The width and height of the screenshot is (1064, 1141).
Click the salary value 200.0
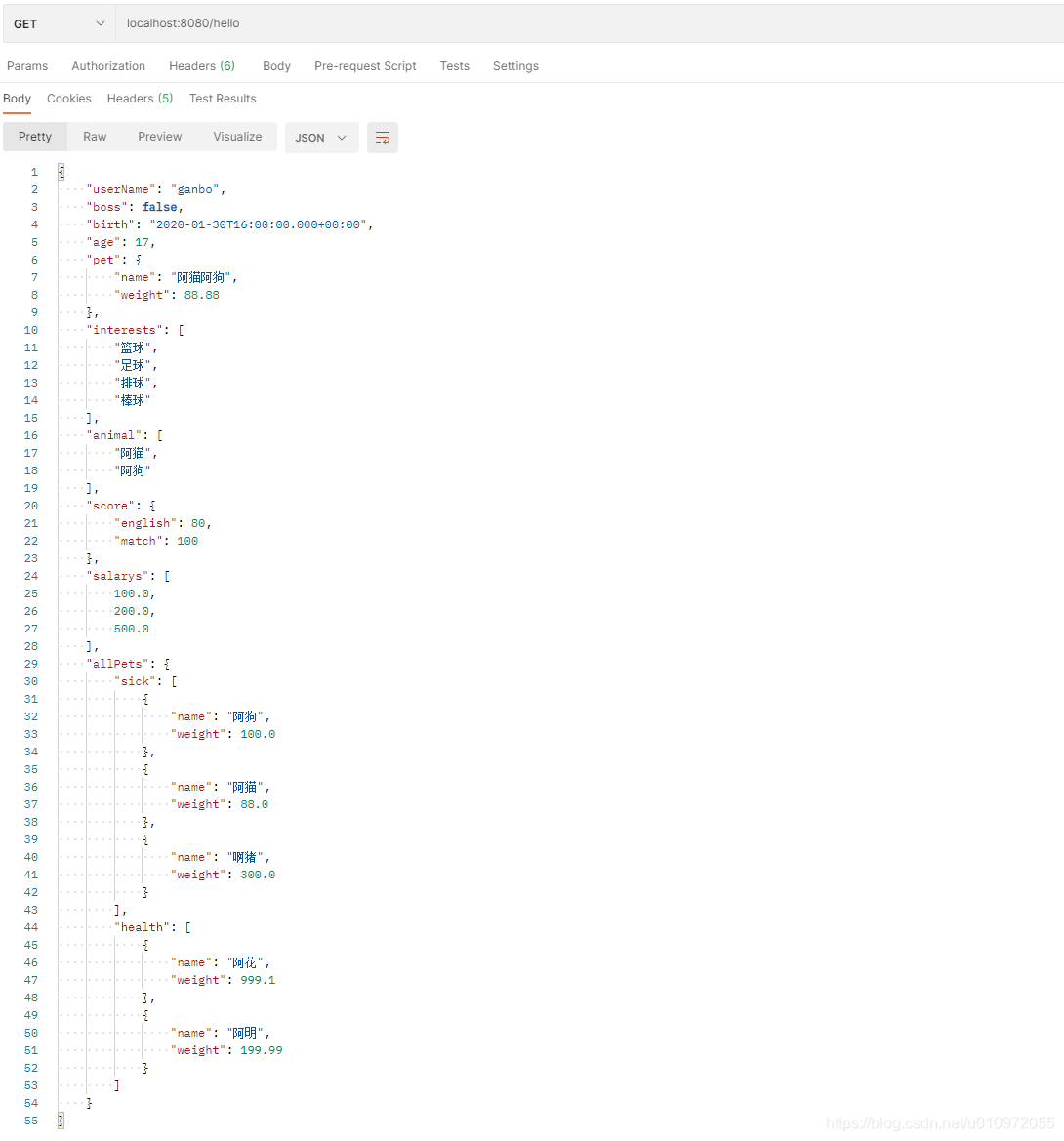[x=132, y=611]
